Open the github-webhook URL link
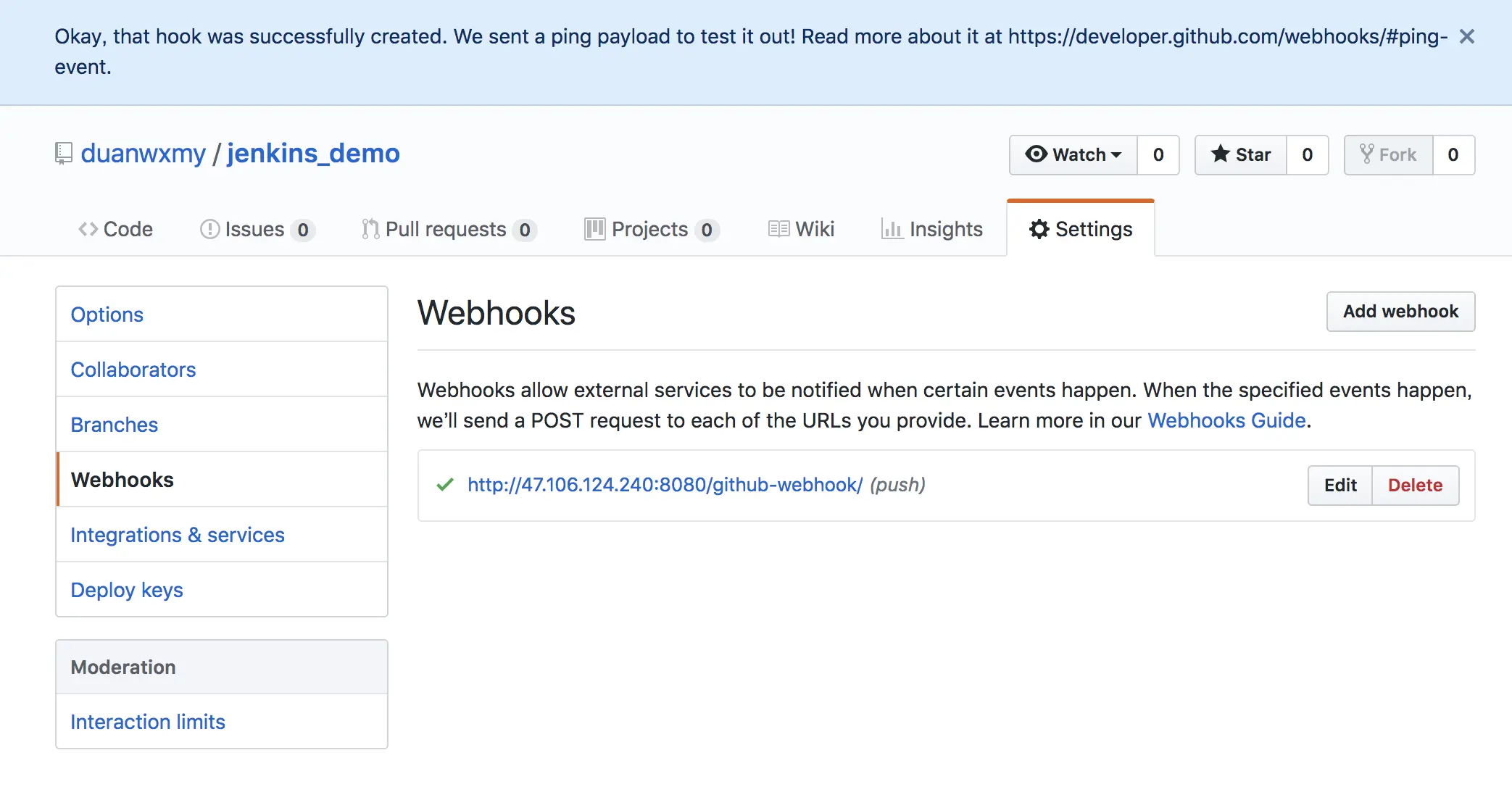 [x=665, y=485]
